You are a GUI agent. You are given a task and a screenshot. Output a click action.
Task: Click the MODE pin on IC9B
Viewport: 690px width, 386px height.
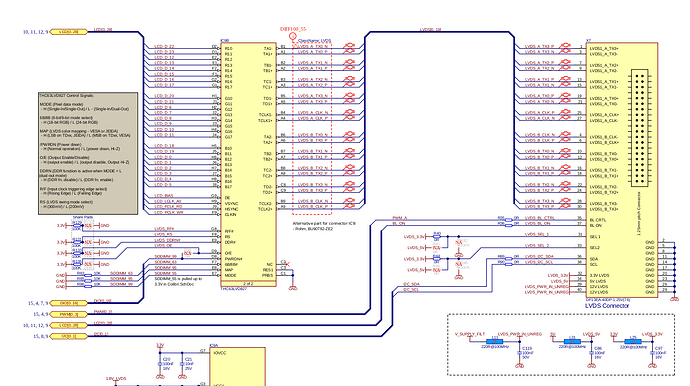coord(230,275)
